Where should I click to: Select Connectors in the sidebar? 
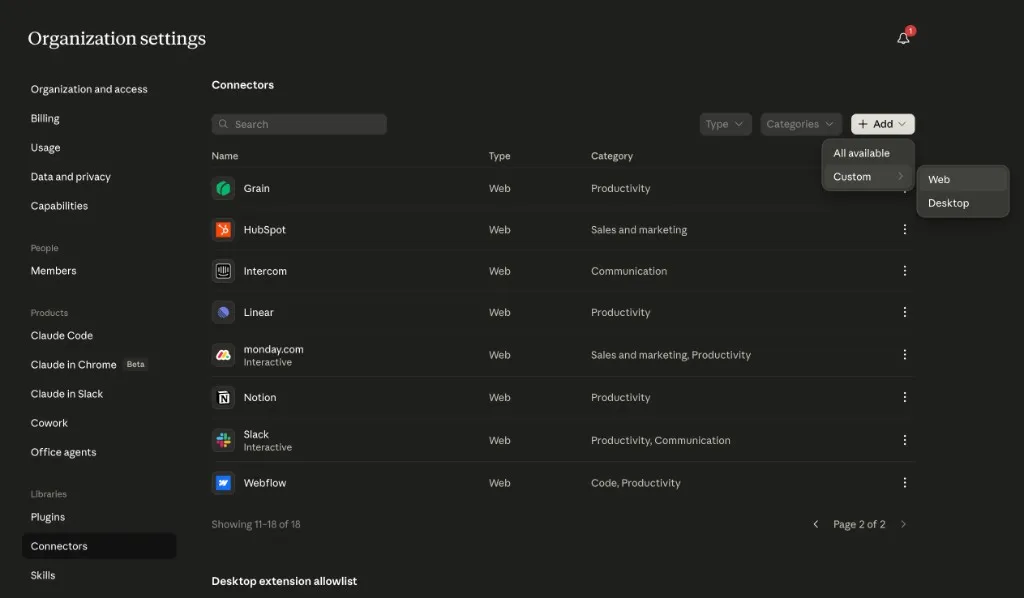pos(99,546)
